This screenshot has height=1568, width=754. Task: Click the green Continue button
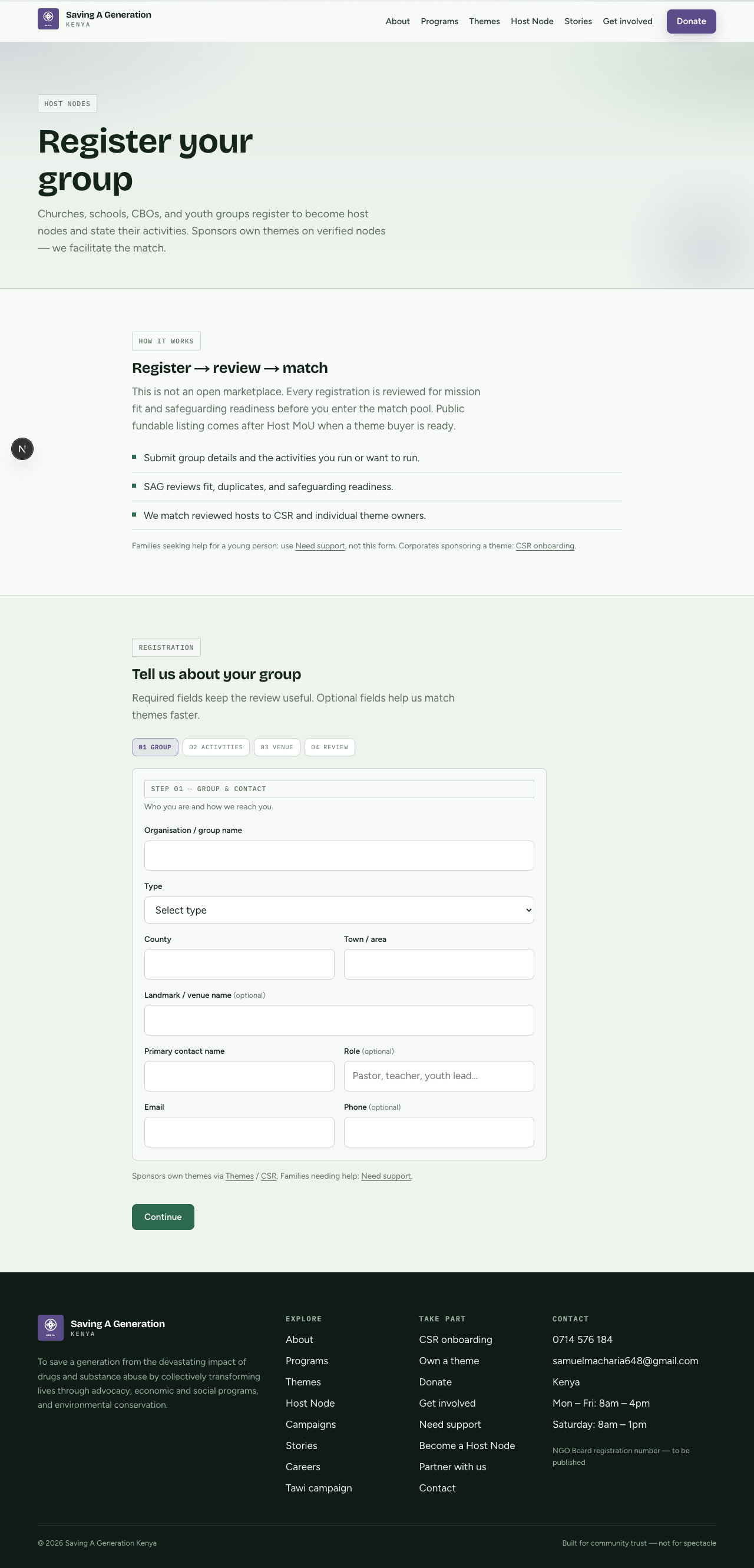click(163, 1217)
